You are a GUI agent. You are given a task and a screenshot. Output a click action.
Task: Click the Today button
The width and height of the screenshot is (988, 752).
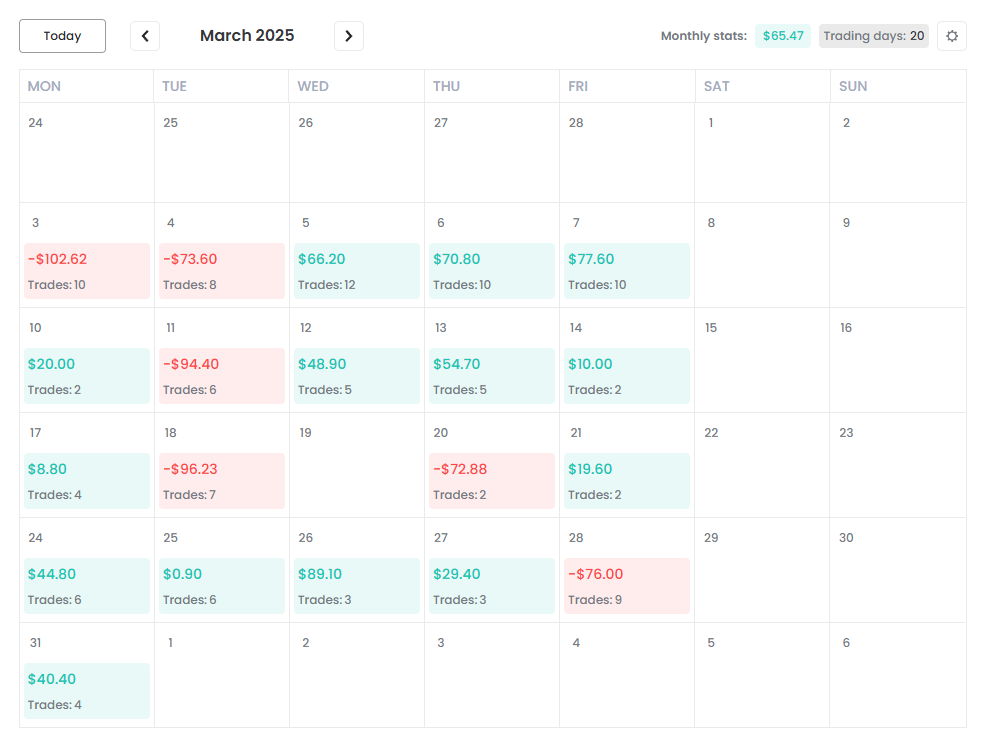62,36
